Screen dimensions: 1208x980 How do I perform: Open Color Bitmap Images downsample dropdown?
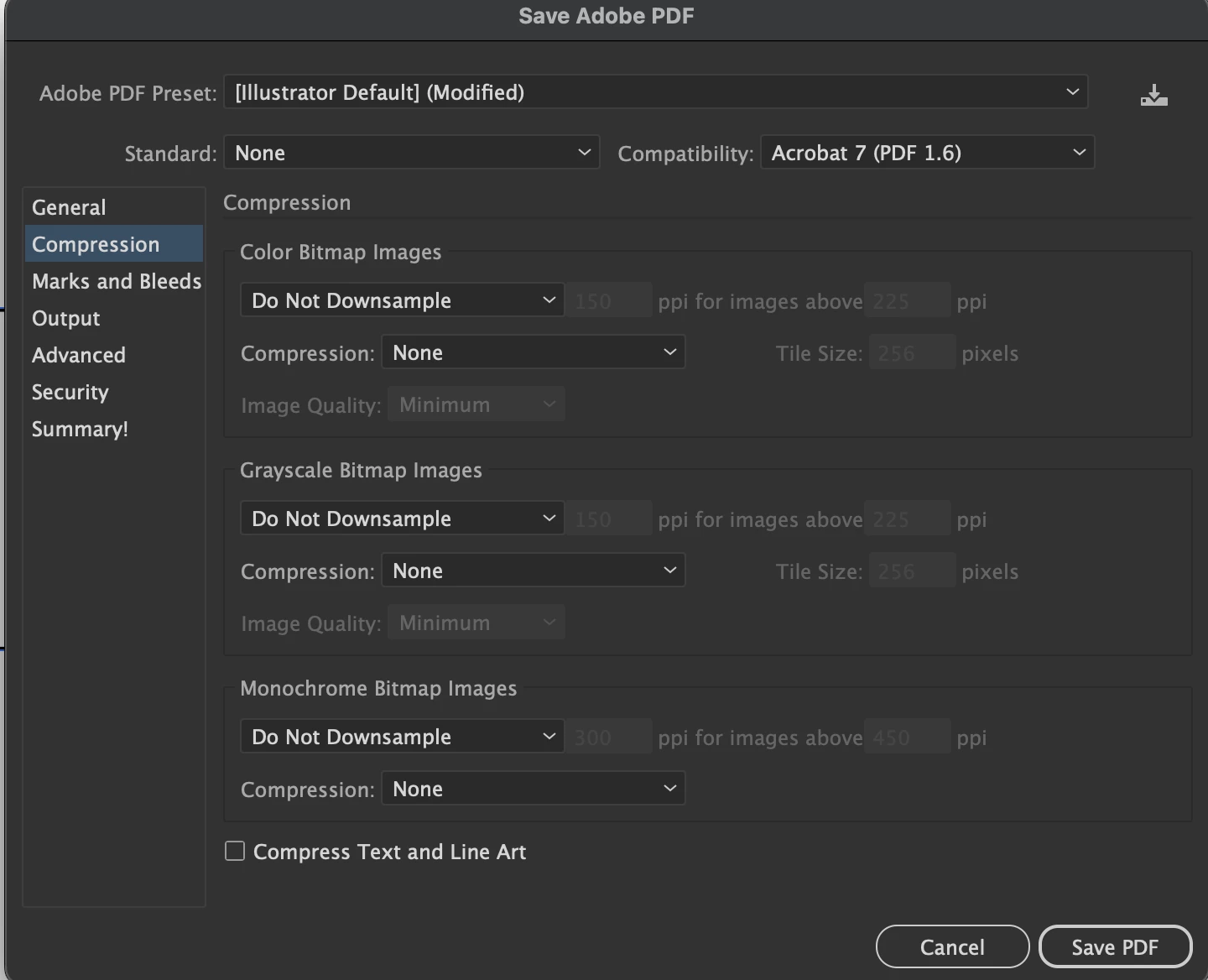(x=402, y=300)
